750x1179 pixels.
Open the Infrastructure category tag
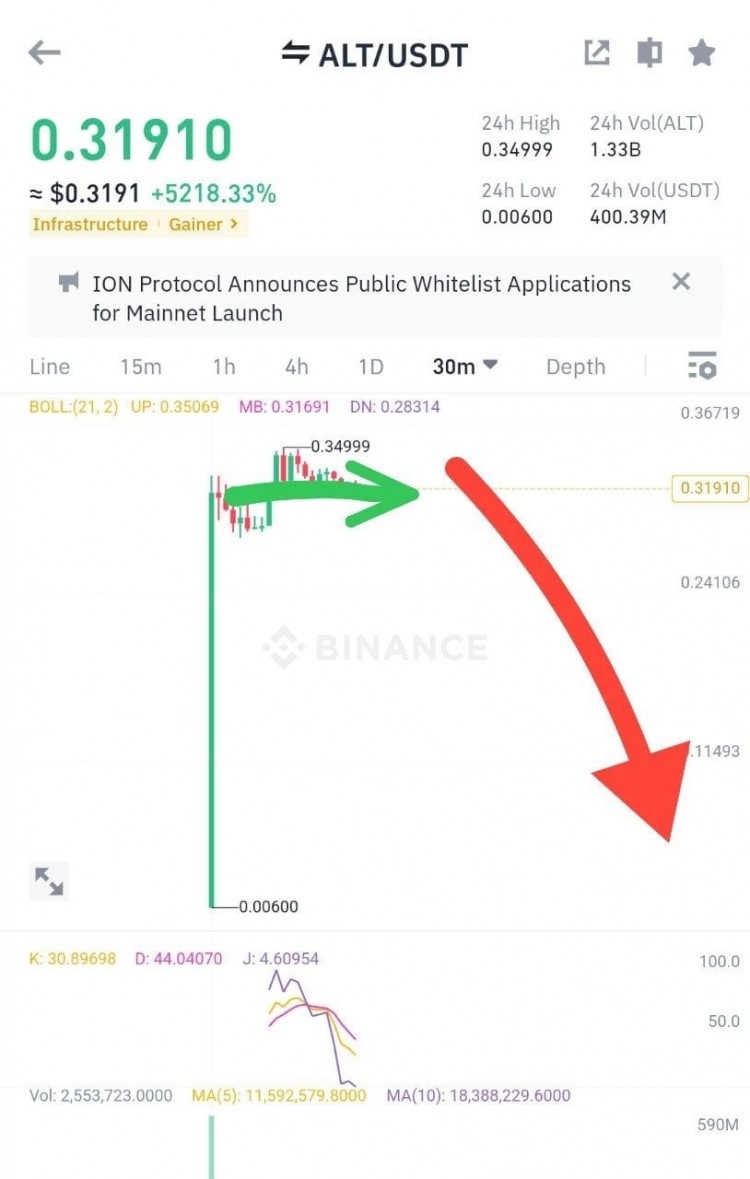point(90,224)
